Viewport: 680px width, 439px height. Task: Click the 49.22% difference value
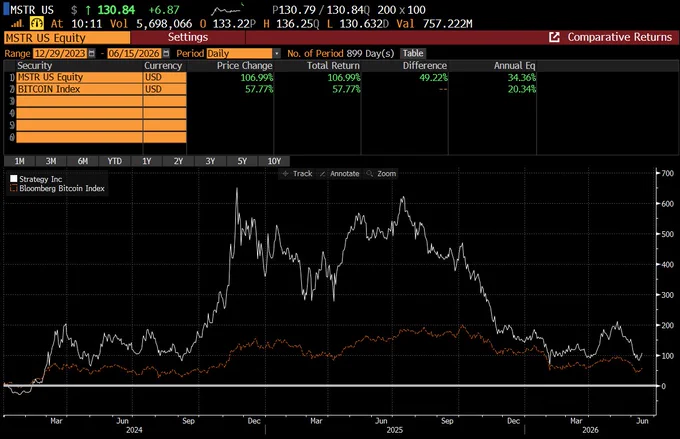click(x=433, y=77)
